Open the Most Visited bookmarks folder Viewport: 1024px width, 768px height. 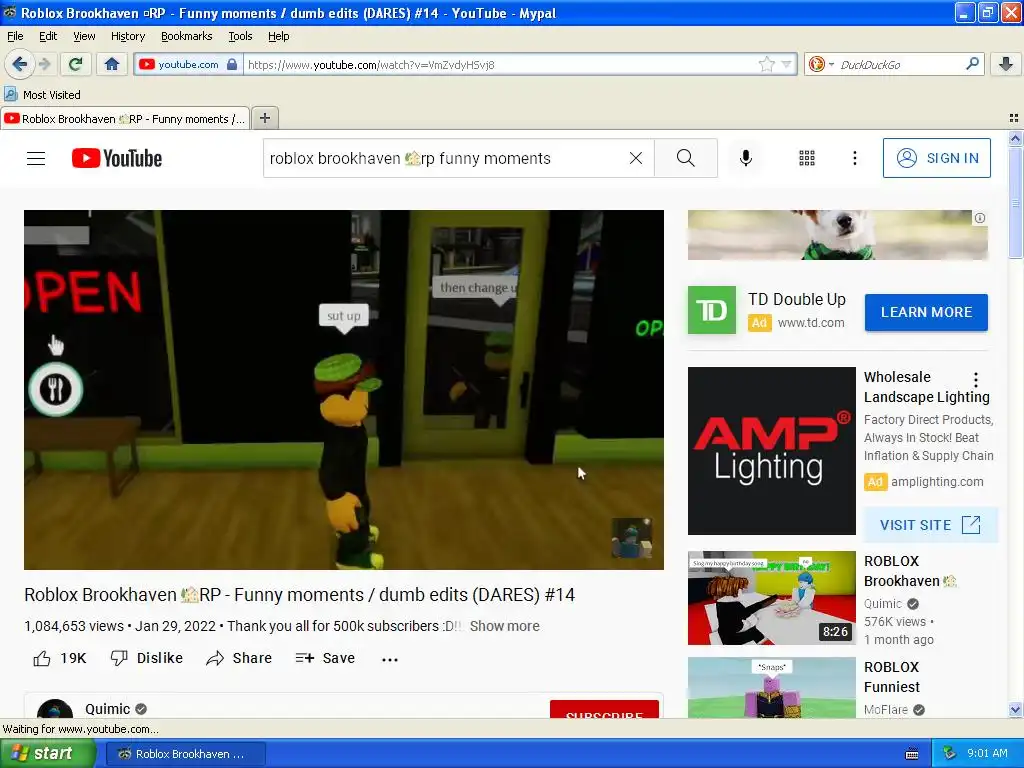point(42,95)
